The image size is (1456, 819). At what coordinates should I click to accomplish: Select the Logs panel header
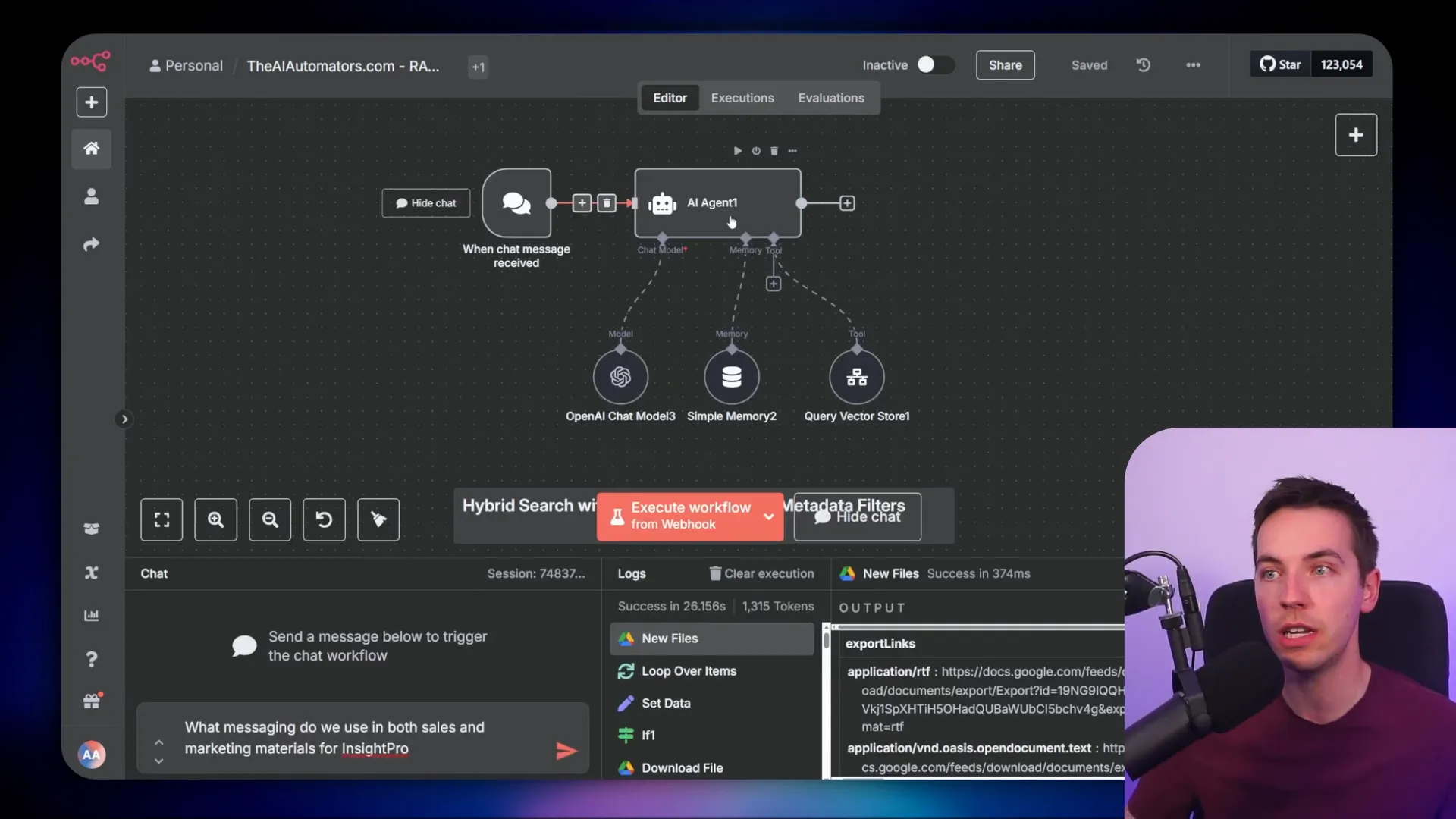pos(632,573)
